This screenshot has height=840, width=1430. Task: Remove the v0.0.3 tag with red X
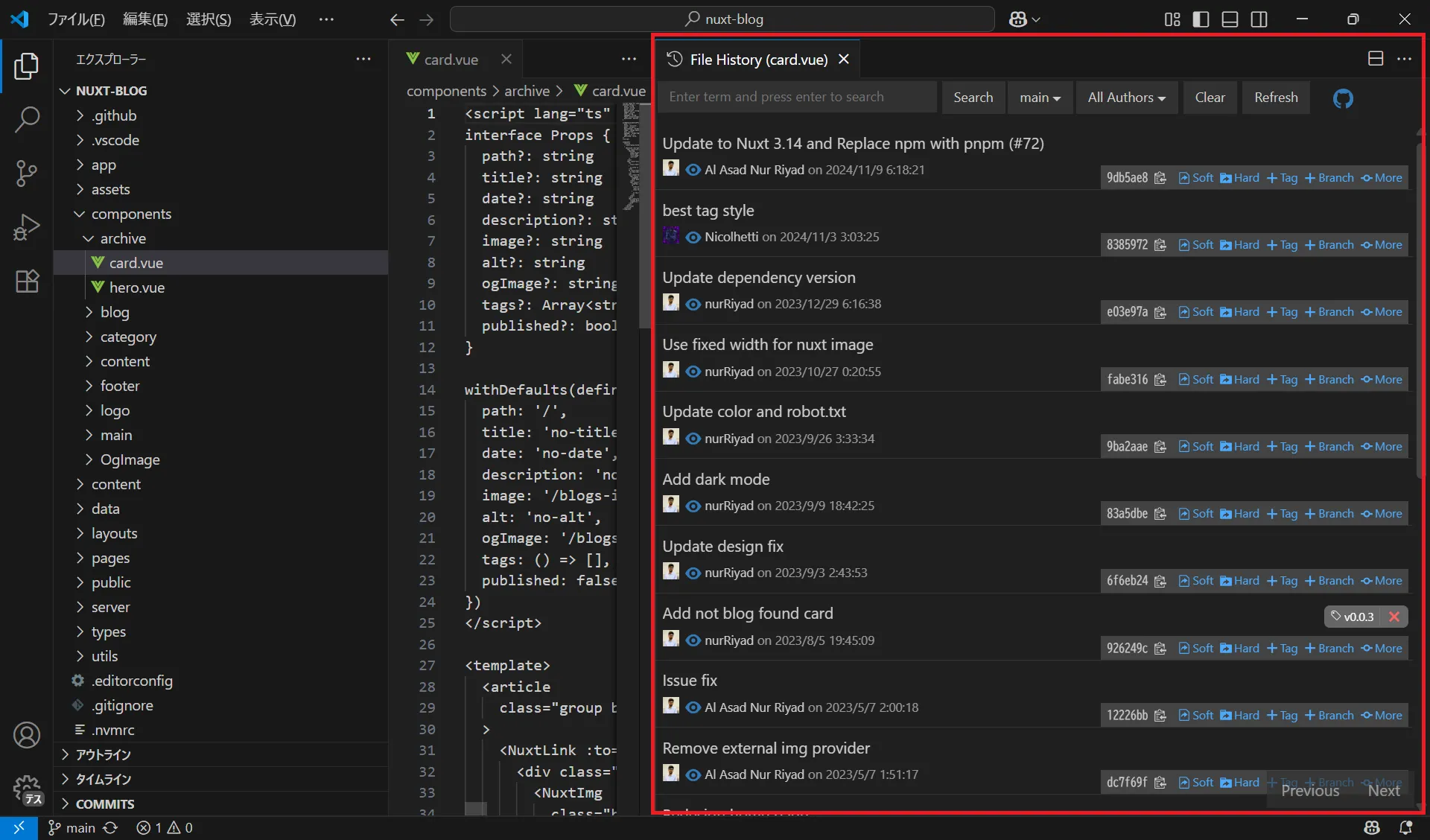click(x=1394, y=617)
